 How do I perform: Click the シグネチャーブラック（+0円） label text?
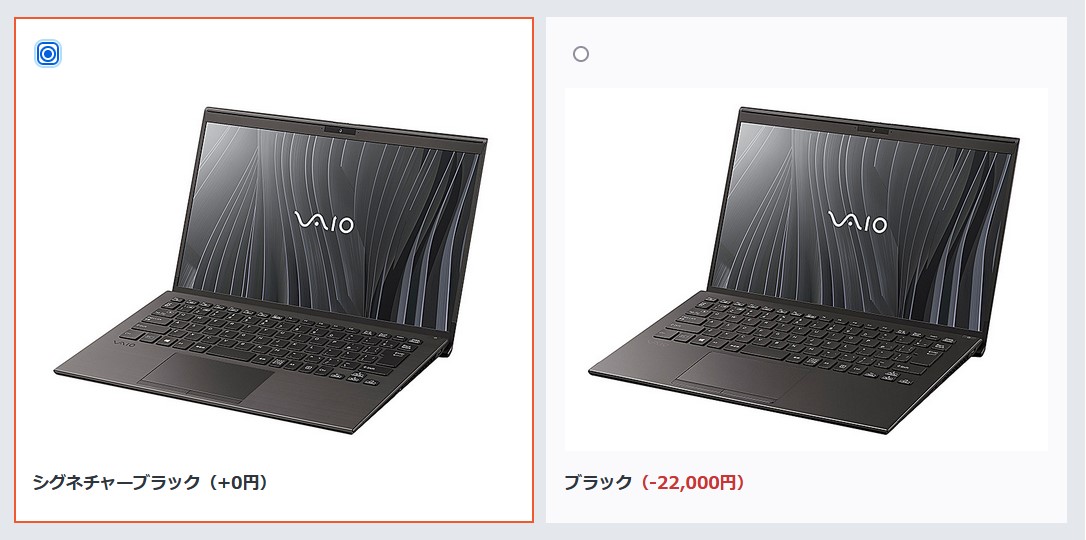pos(150,483)
